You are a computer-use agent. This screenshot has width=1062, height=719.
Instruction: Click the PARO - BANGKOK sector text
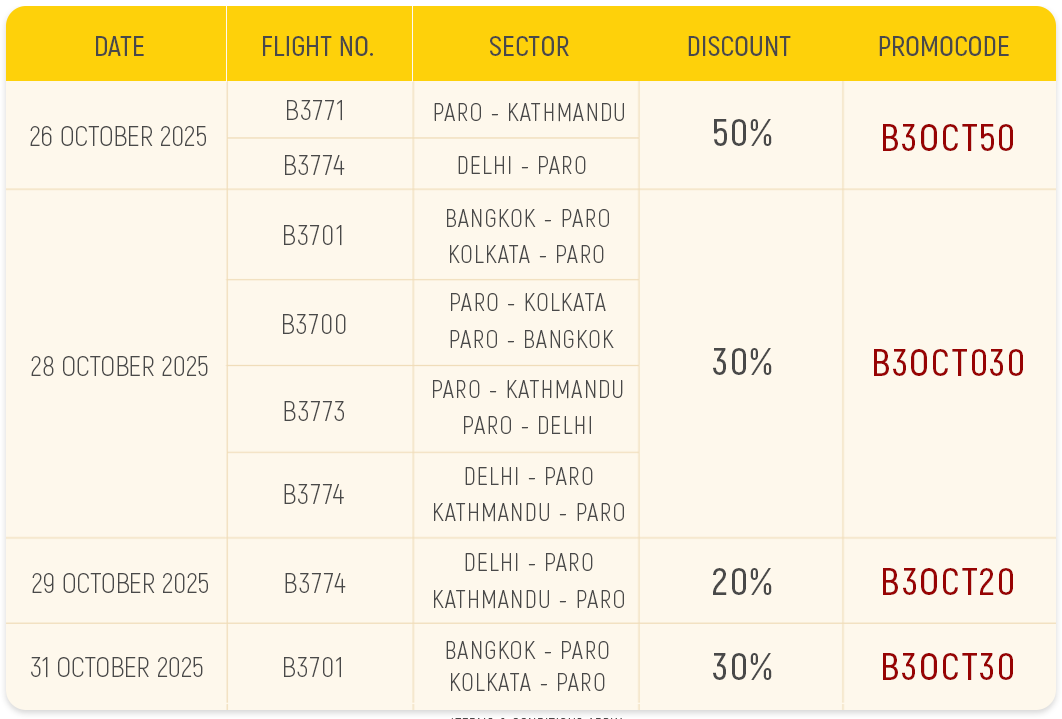pos(531,340)
